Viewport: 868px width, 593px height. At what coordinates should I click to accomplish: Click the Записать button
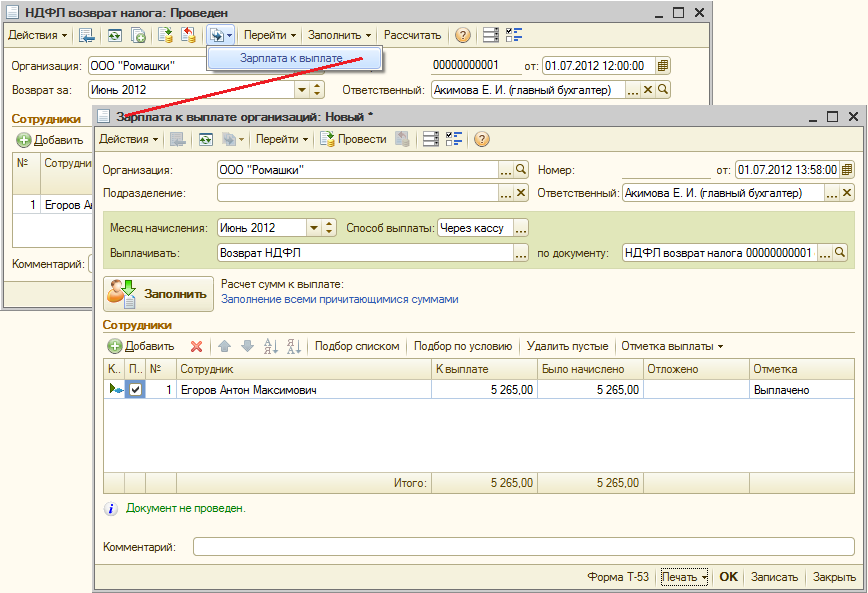(774, 577)
